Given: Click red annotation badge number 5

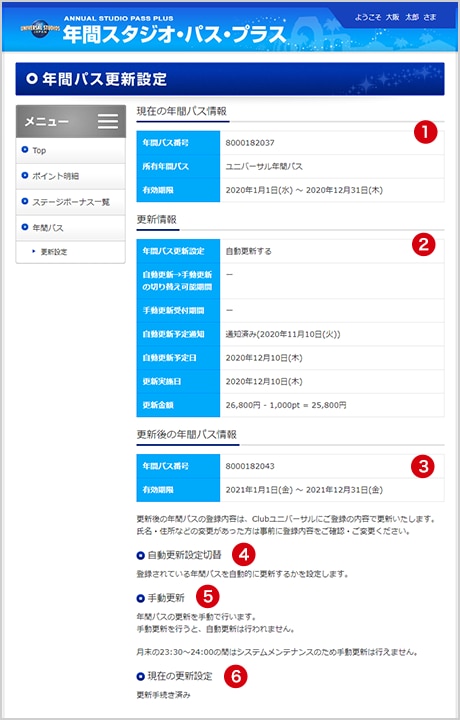Looking at the screenshot, I should (x=208, y=597).
